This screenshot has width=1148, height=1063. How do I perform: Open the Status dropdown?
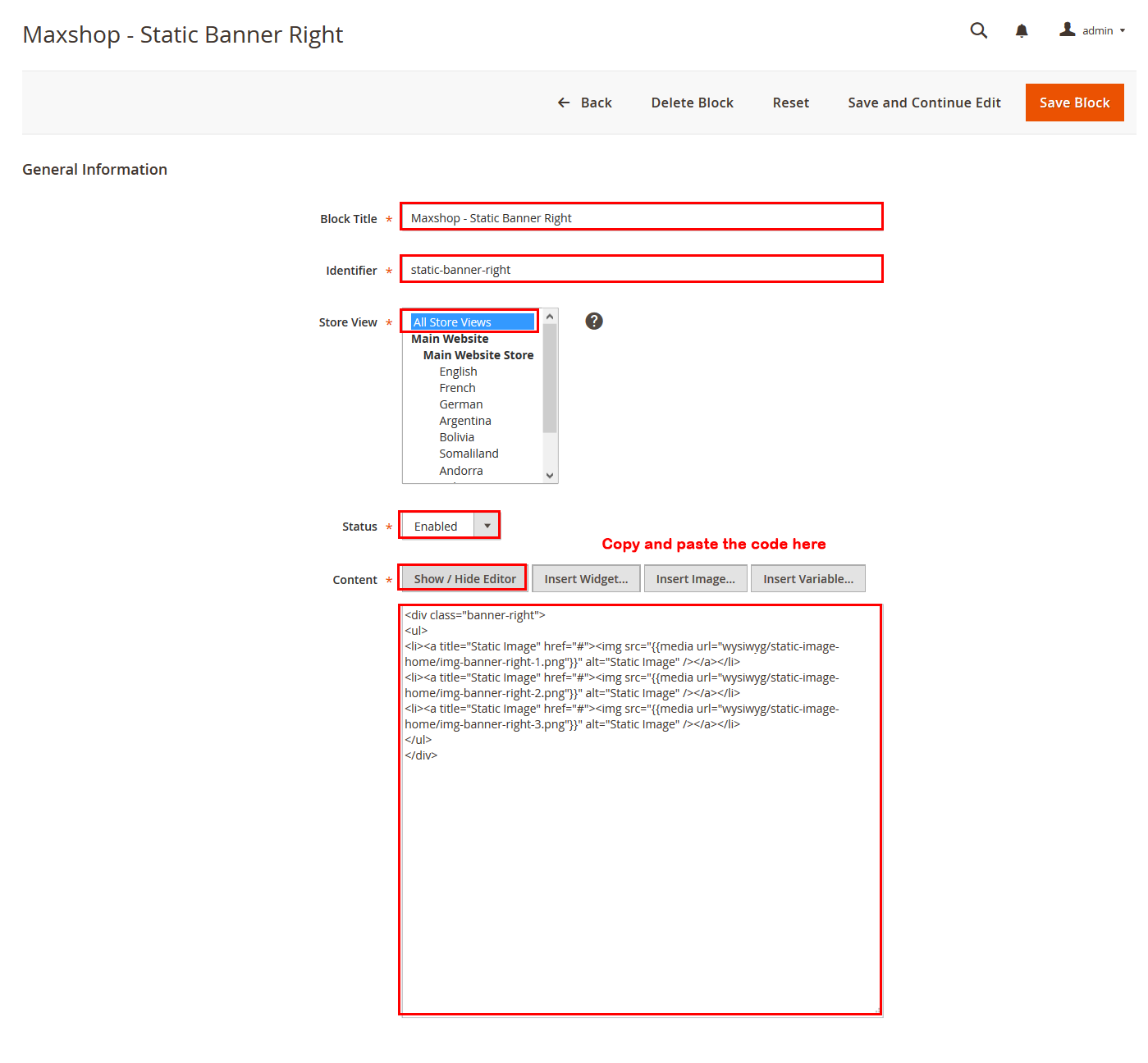(x=450, y=526)
